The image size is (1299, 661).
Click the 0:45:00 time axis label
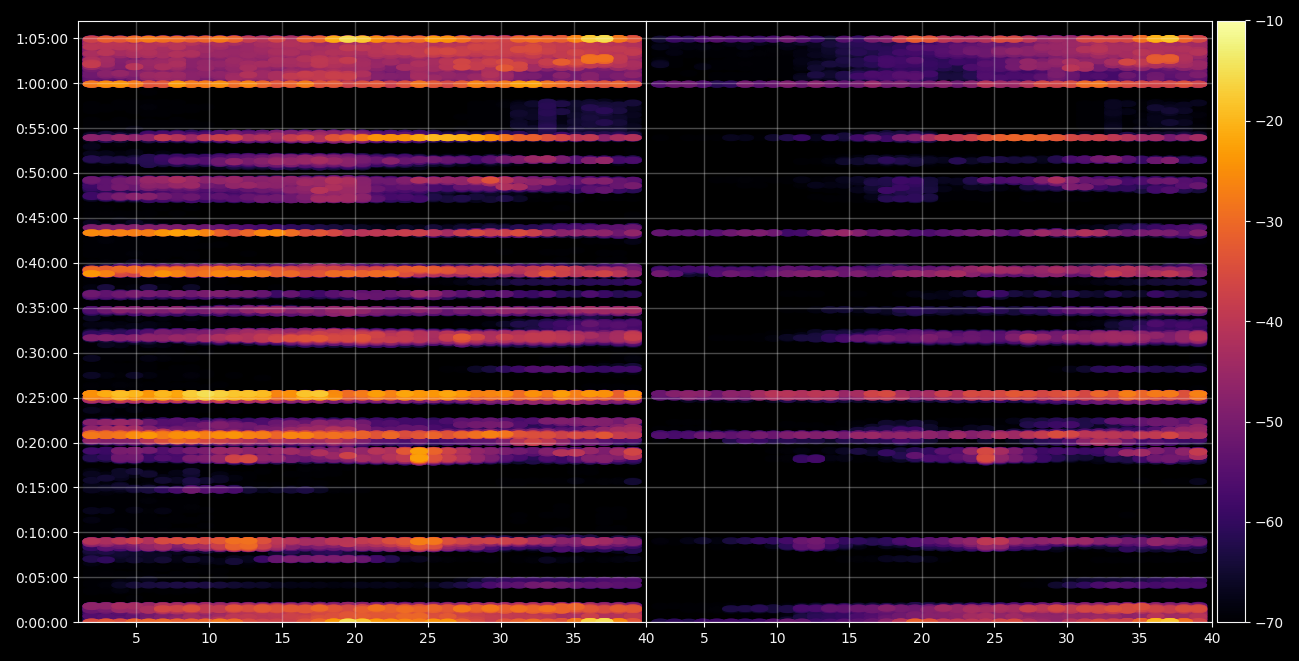point(42,218)
